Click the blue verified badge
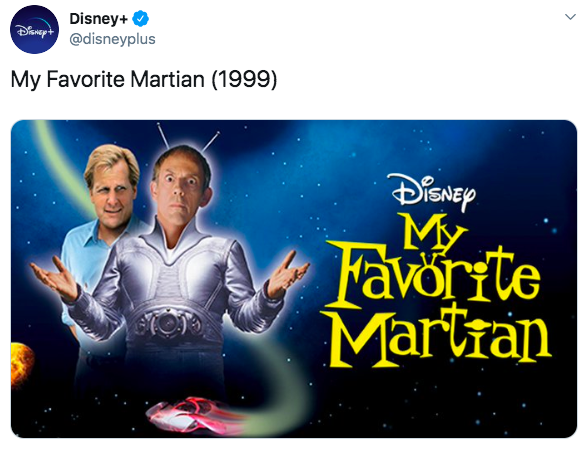This screenshot has width=584, height=453. tap(141, 18)
